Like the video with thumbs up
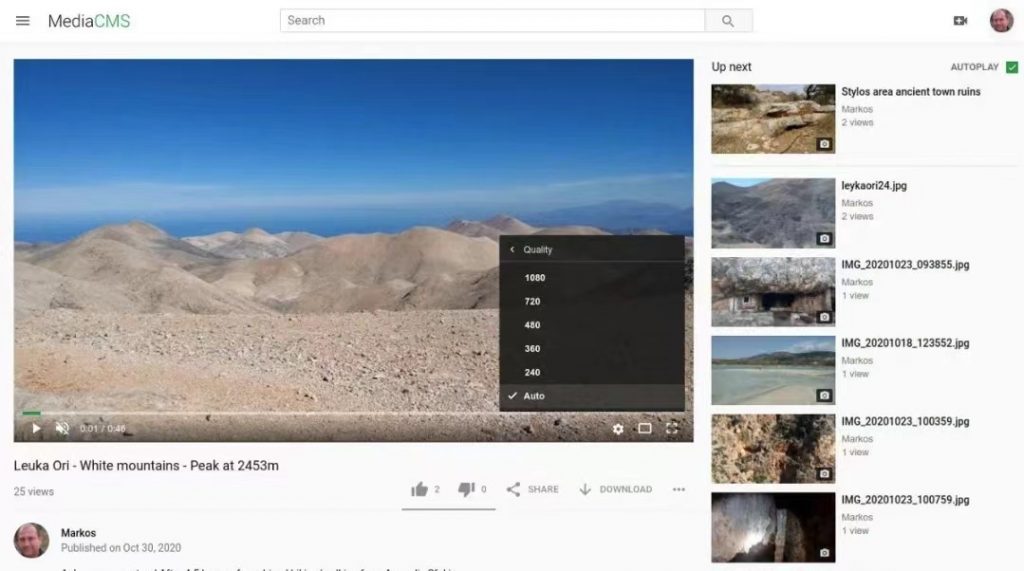The height and width of the screenshot is (571, 1024). [x=420, y=489]
